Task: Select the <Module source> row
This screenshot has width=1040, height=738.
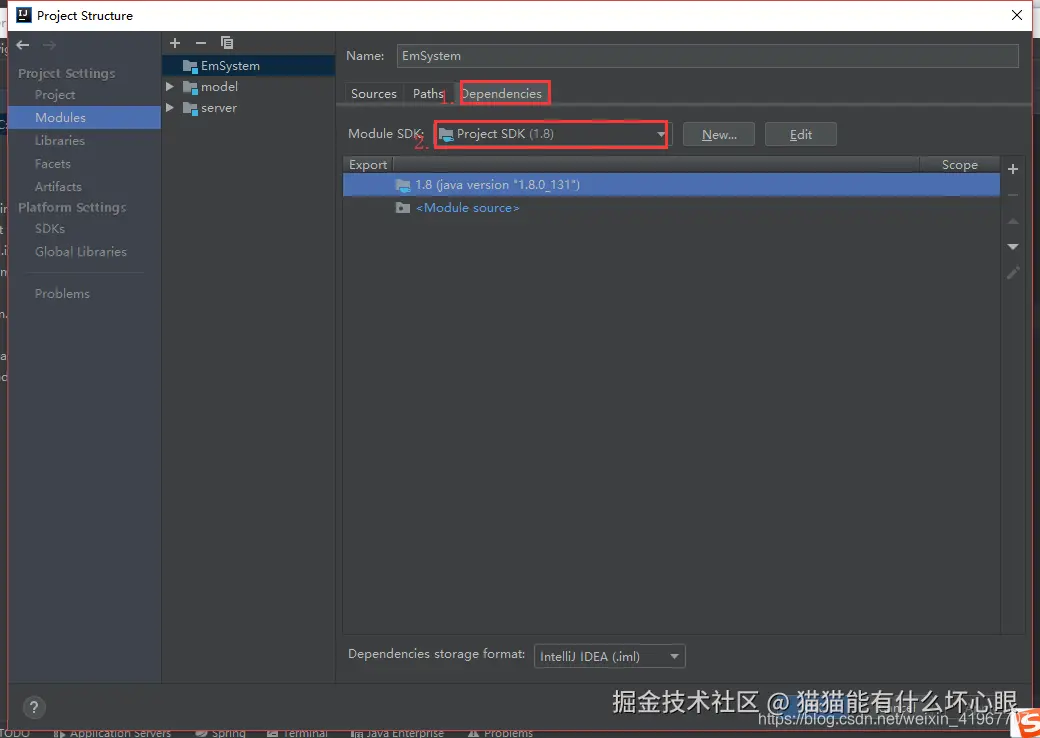Action: pos(671,208)
